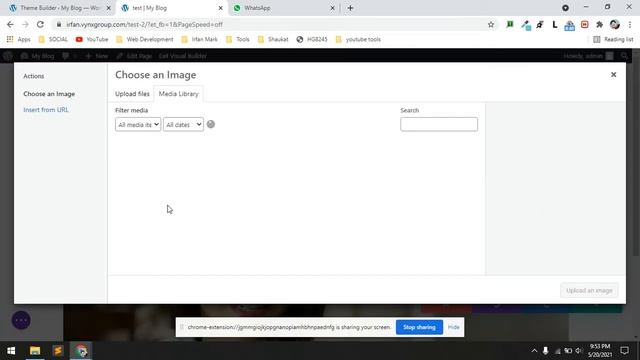Open the Shaukat bookmarks folder
640x360 pixels.
(x=273, y=40)
